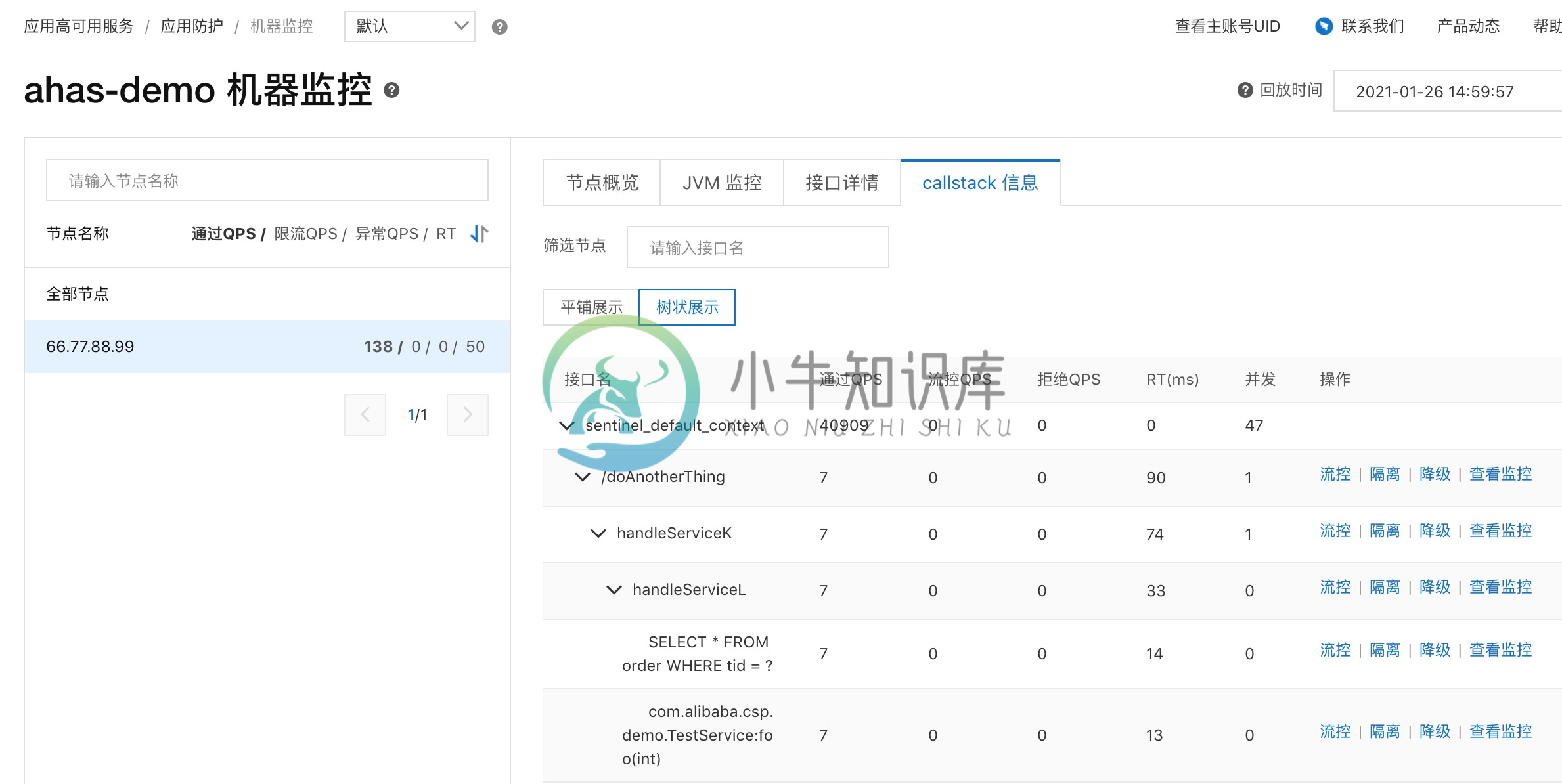
Task: Click 隔离 for SELECT * FROM order row
Action: pos(1385,650)
